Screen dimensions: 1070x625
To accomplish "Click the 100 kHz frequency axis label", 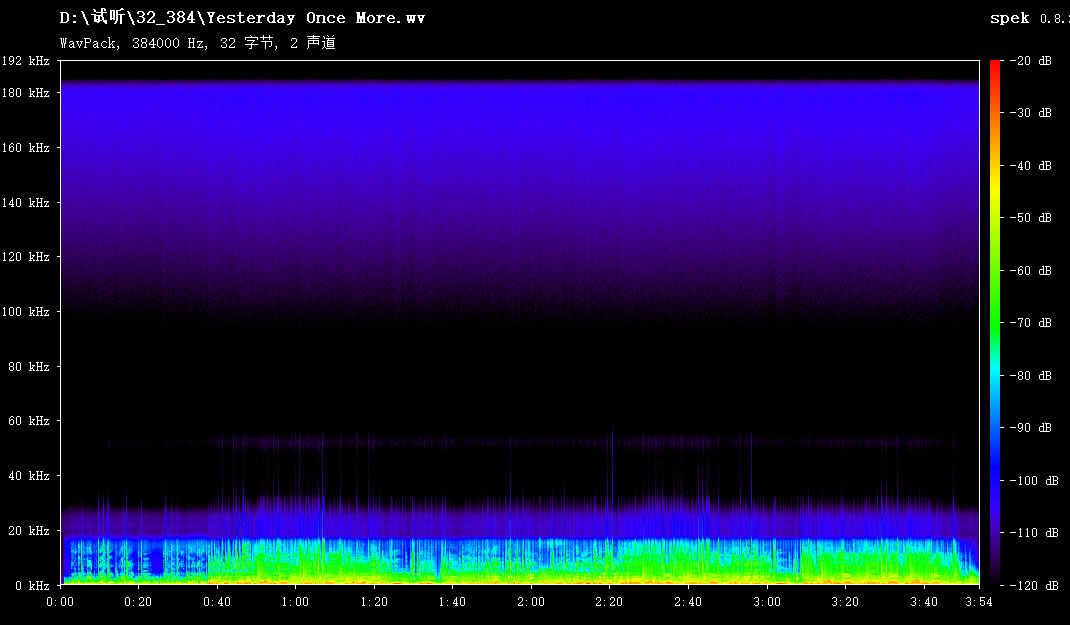I will pos(26,312).
